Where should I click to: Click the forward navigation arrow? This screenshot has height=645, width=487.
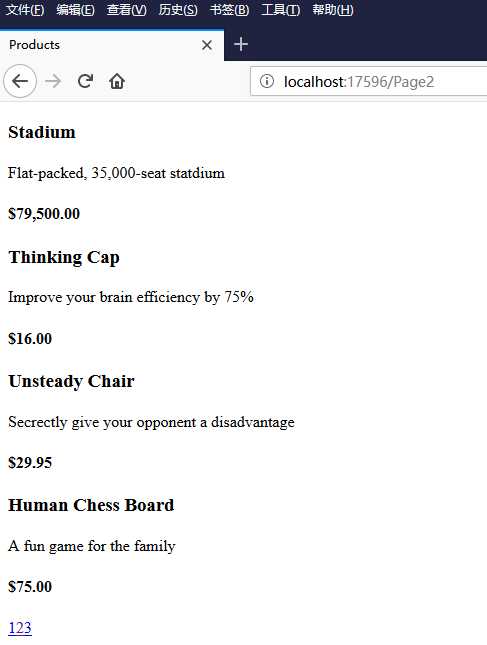coord(53,81)
